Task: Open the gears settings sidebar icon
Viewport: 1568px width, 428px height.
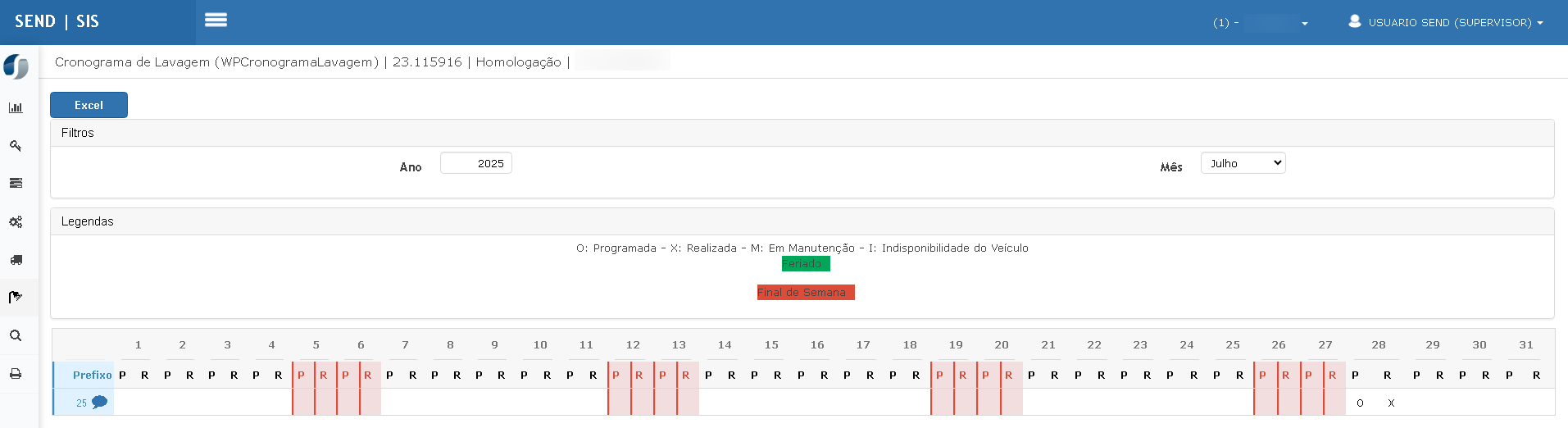Action: tap(16, 222)
